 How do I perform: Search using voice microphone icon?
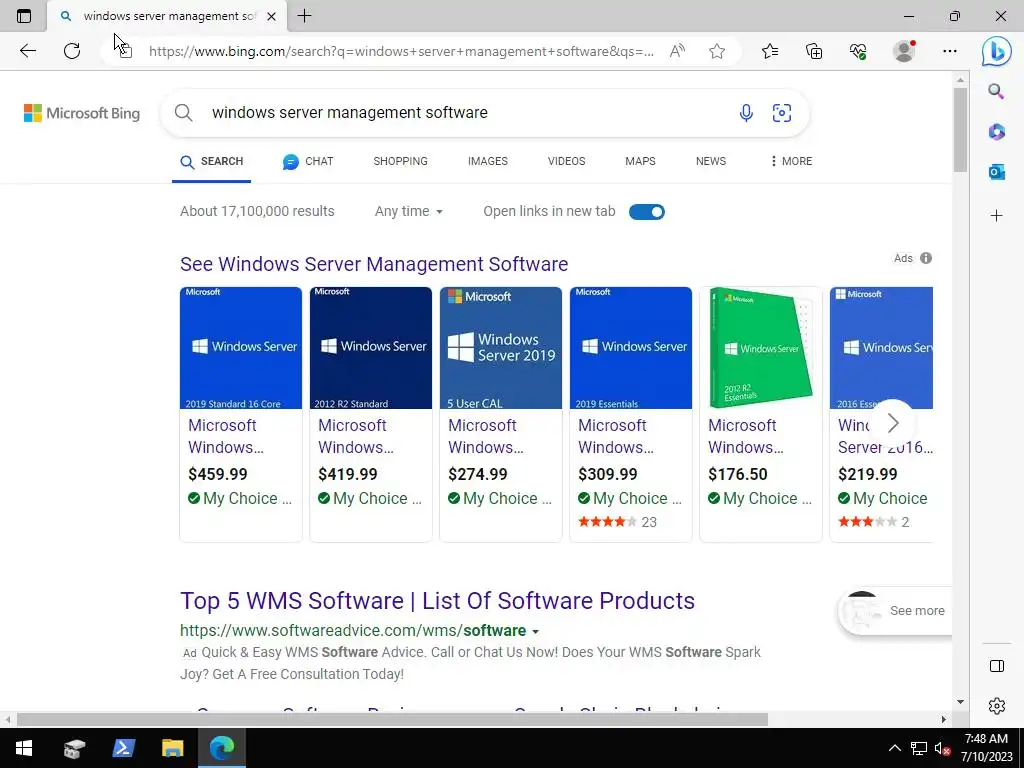(x=746, y=113)
